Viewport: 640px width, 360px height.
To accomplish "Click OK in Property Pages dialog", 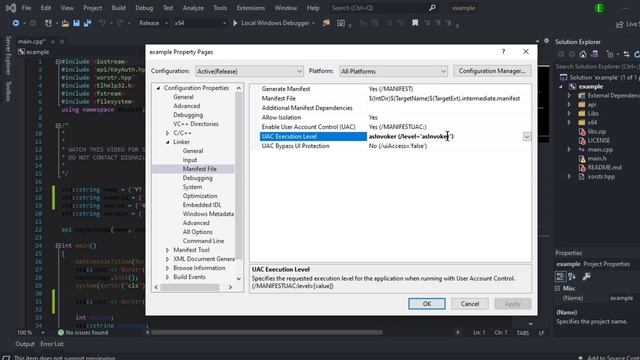I will click(x=427, y=304).
